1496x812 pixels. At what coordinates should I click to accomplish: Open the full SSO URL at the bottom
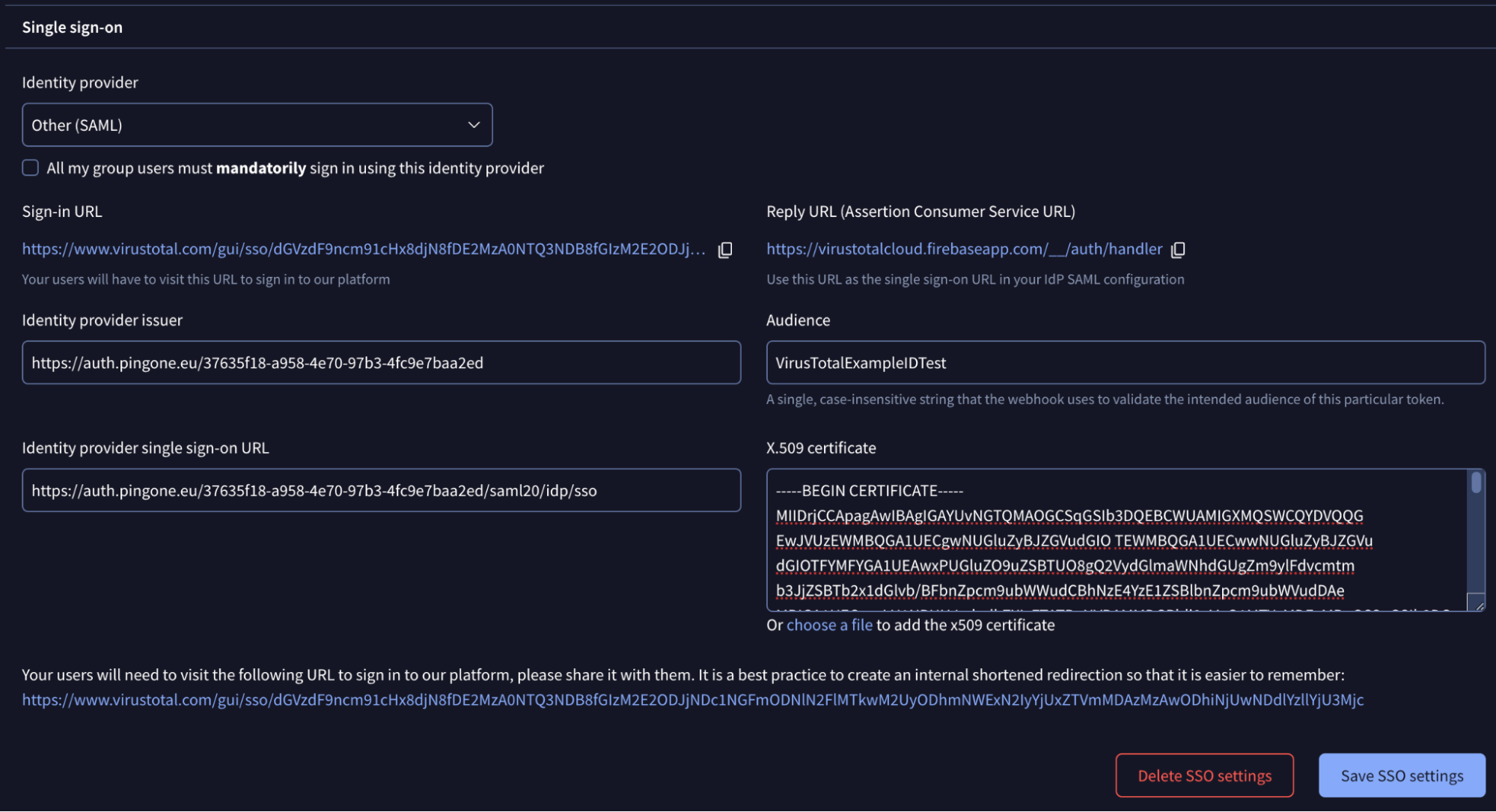(x=692, y=700)
